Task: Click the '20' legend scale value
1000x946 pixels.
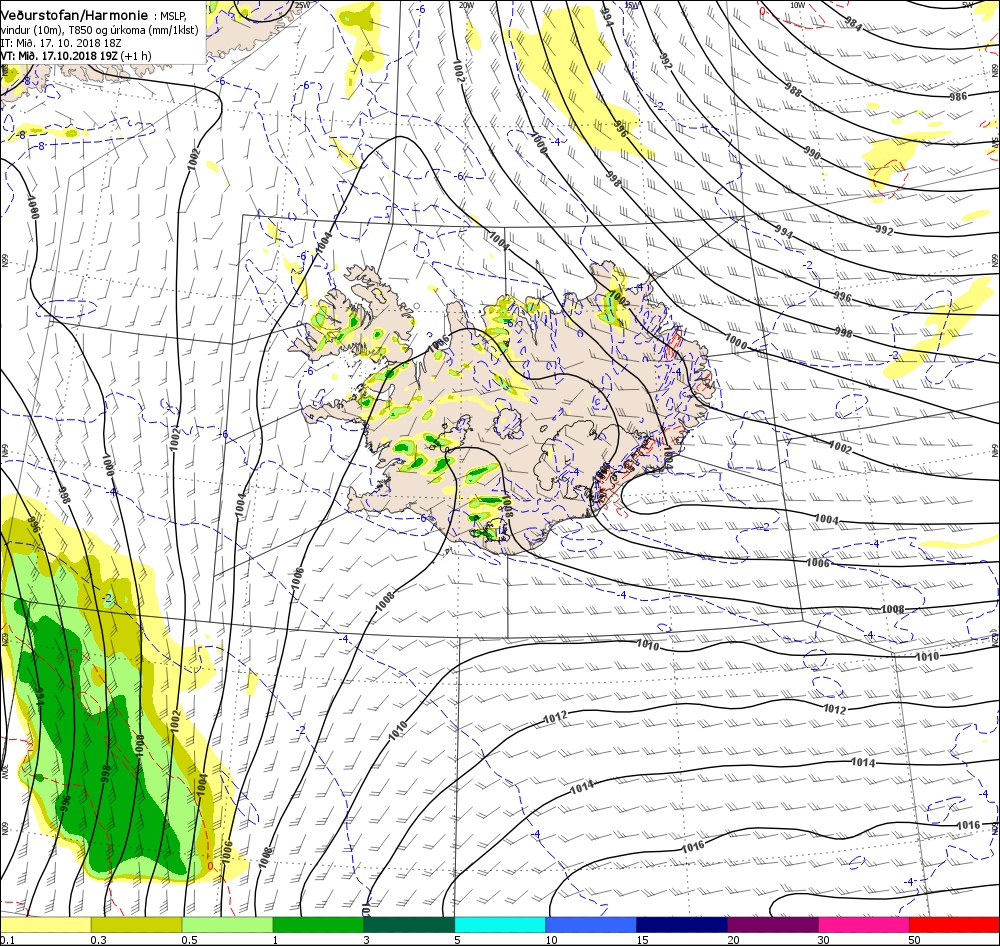Action: coord(733,940)
